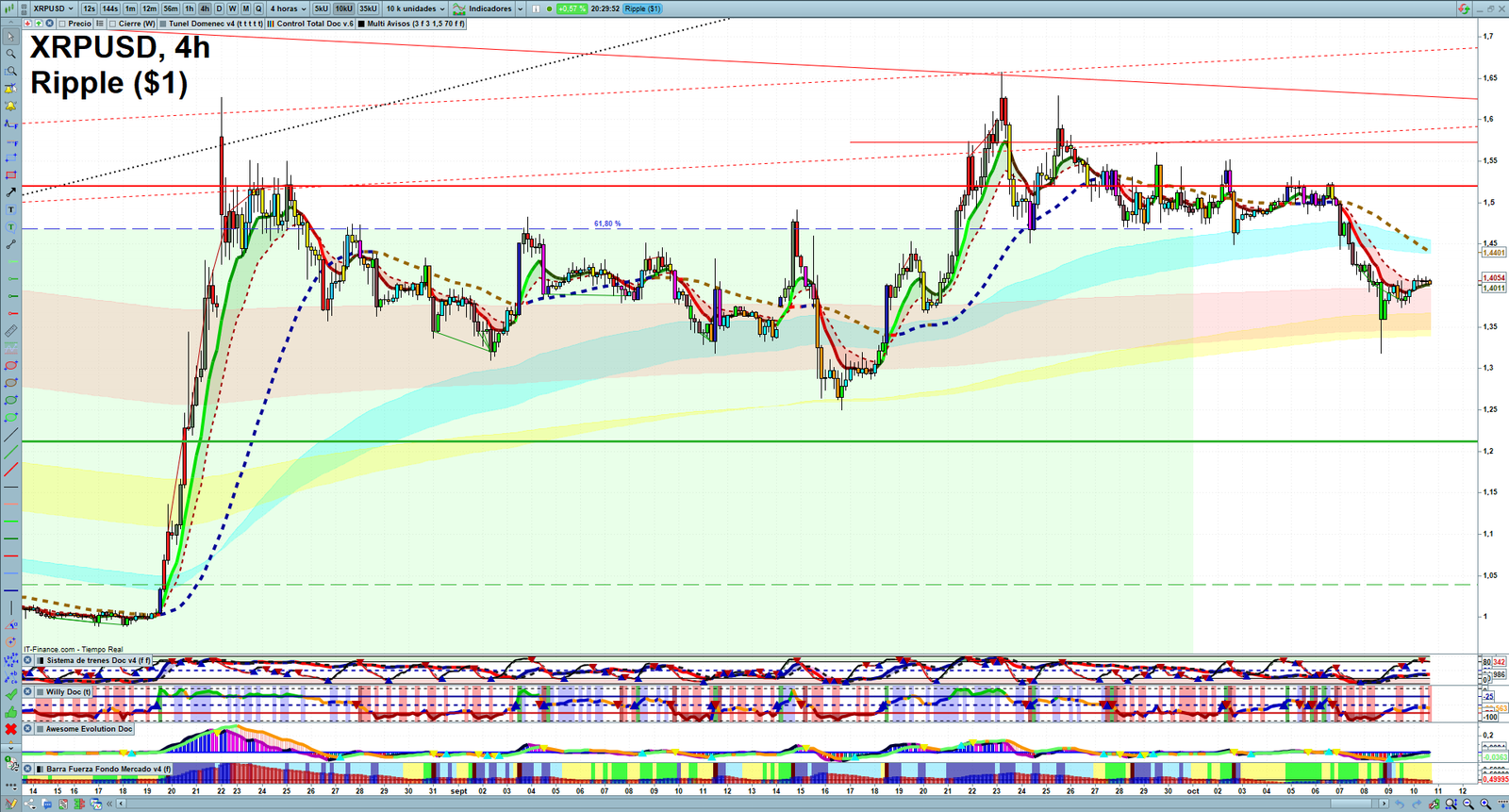Click the red X delete icon in left toolbar
The height and width of the screenshot is (812, 1509).
(10, 729)
